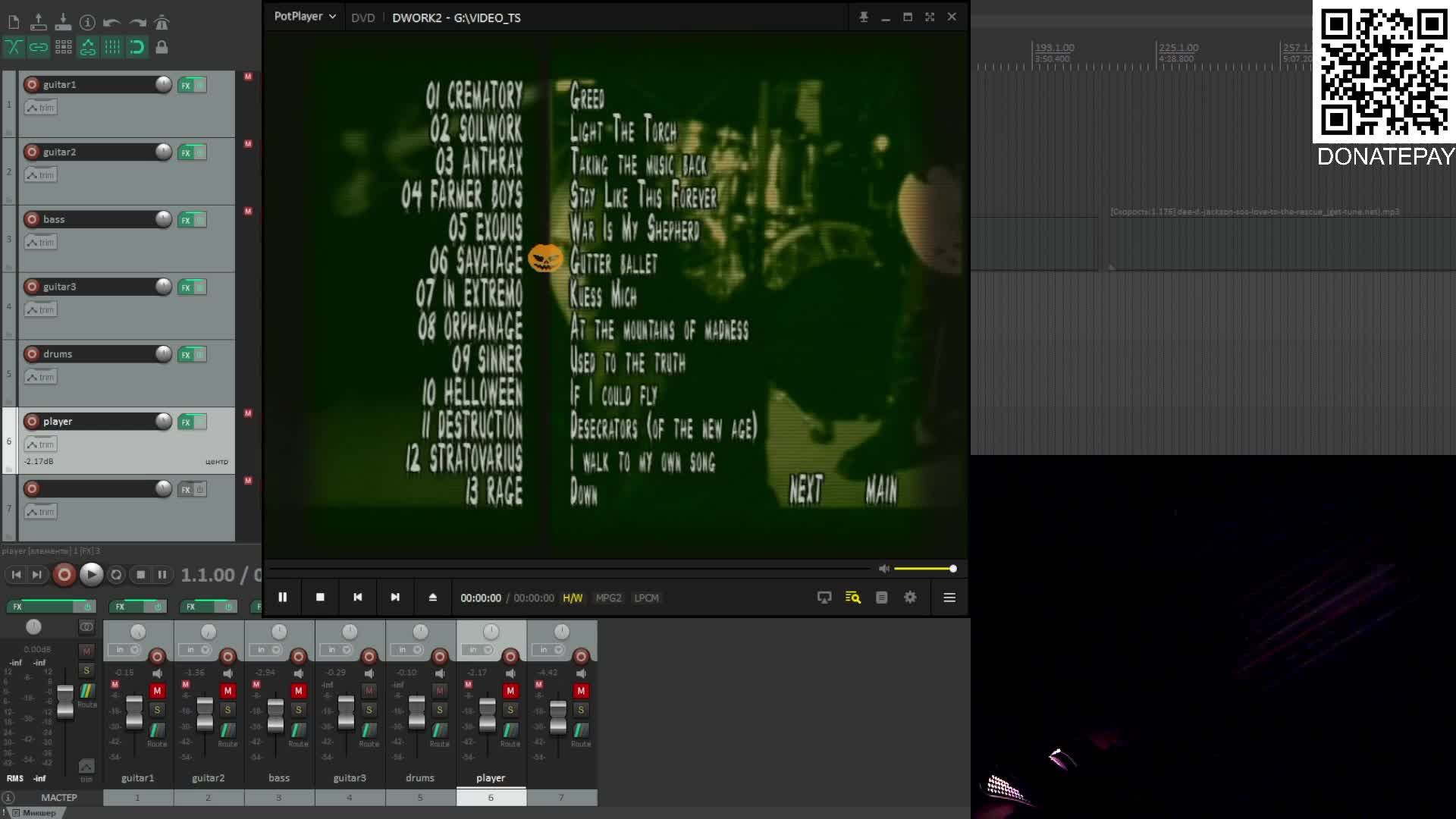Toggle grid lines icon in toolbar
The image size is (1456, 819).
click(x=112, y=47)
